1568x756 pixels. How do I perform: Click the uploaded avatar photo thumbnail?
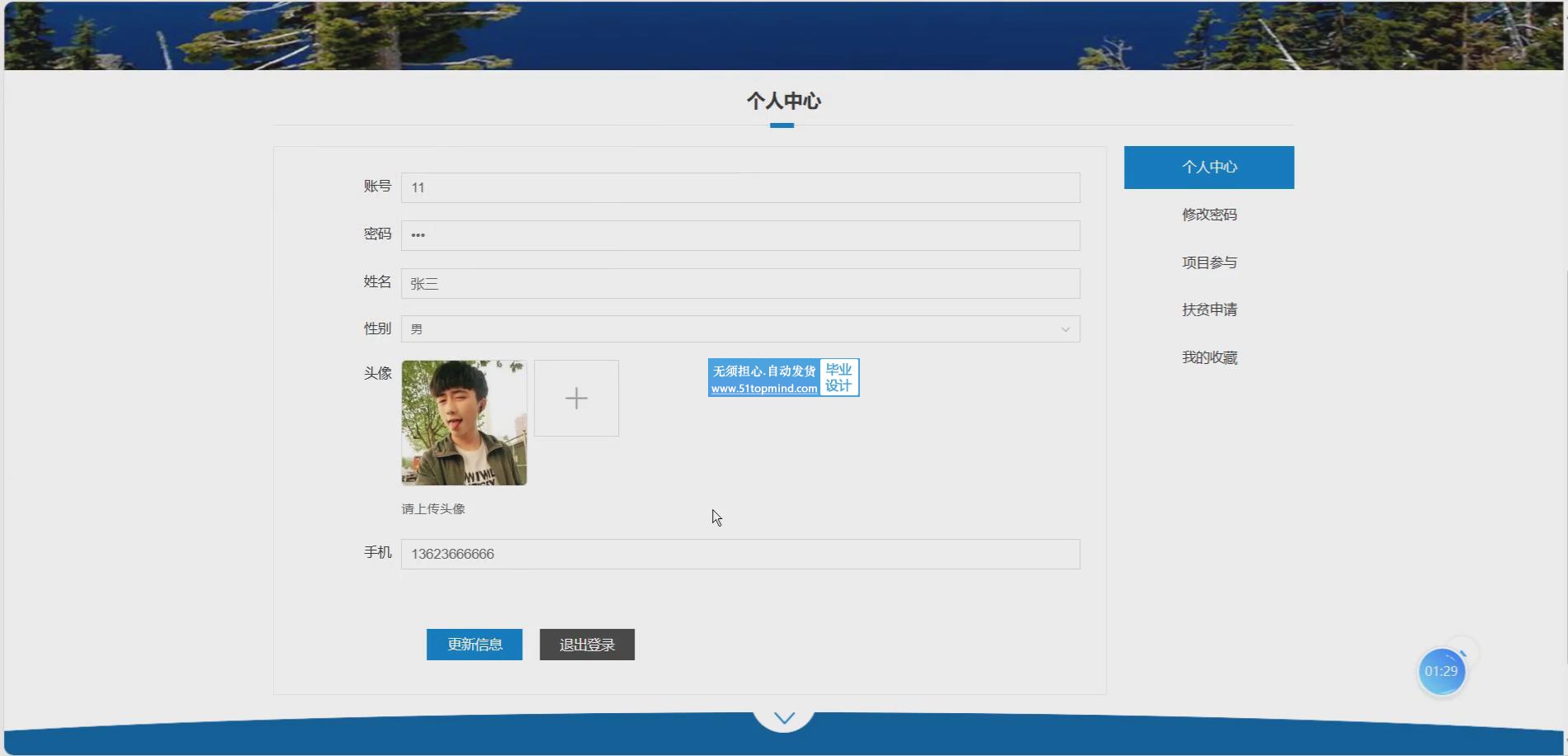coord(464,423)
